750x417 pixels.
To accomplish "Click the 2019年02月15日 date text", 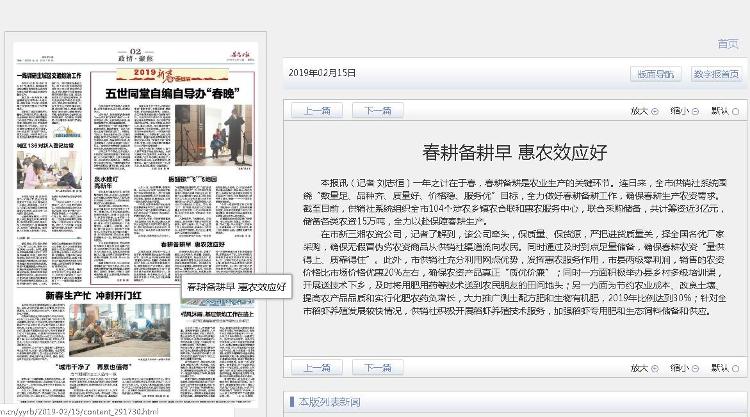I will point(322,73).
